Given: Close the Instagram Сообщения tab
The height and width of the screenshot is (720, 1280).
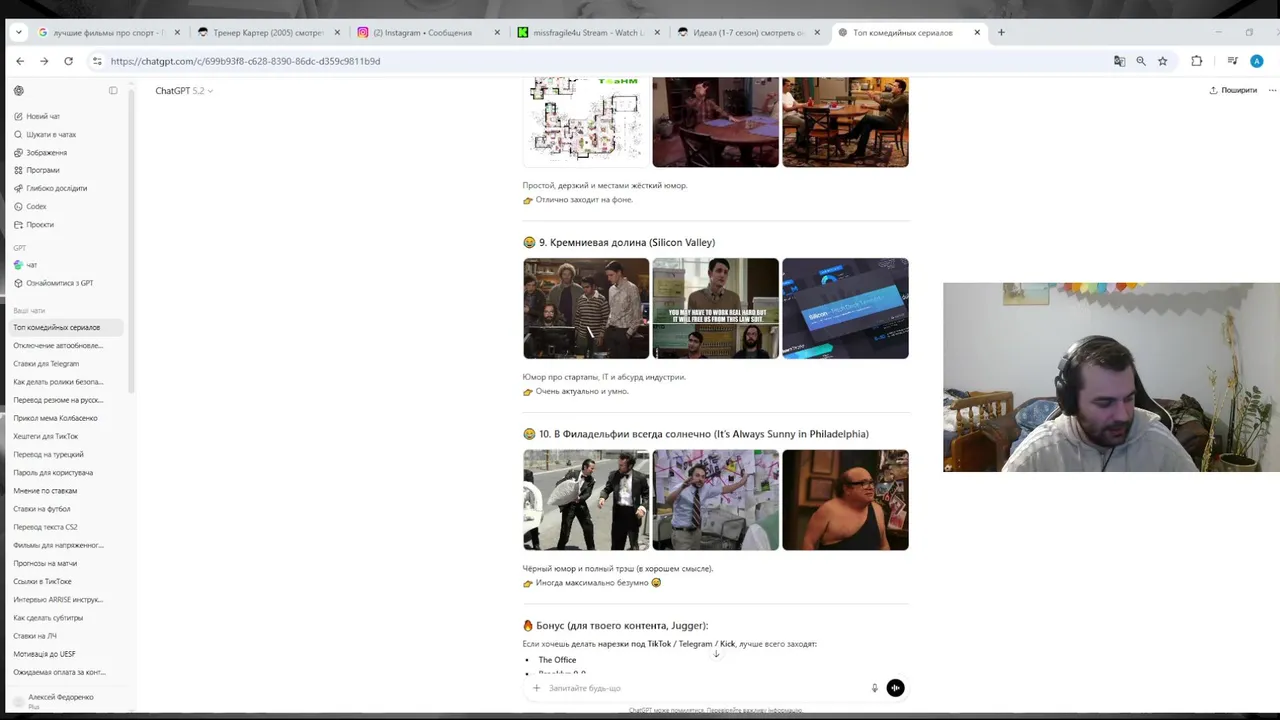Looking at the screenshot, I should click(x=497, y=32).
